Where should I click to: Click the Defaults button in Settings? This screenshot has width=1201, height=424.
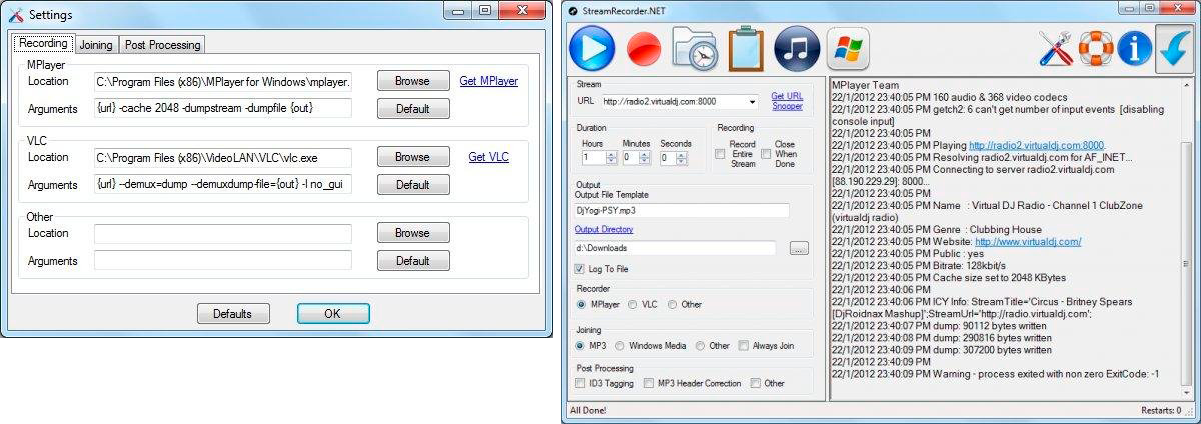click(233, 313)
